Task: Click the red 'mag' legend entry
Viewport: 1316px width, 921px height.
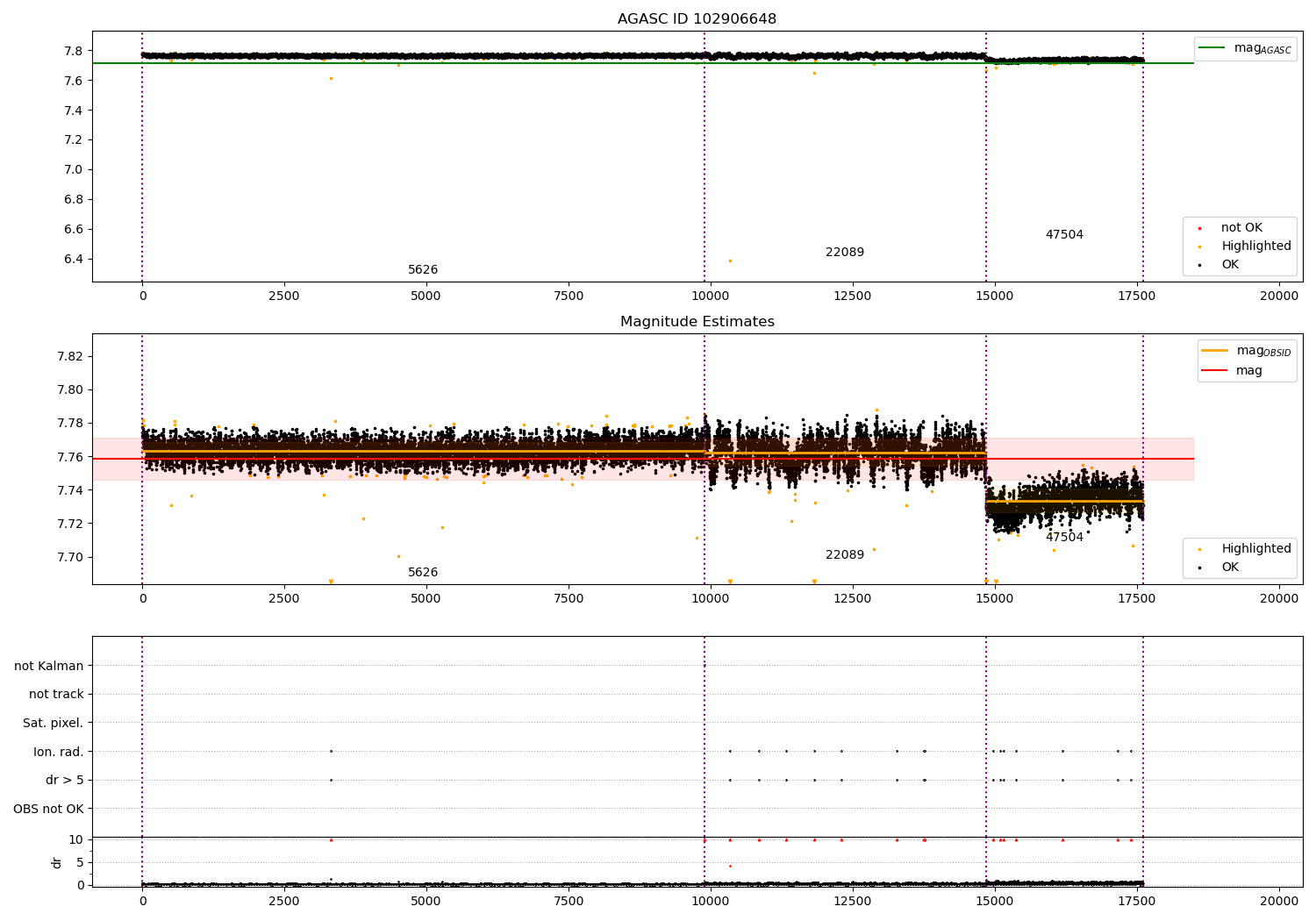Action: pos(1232,371)
